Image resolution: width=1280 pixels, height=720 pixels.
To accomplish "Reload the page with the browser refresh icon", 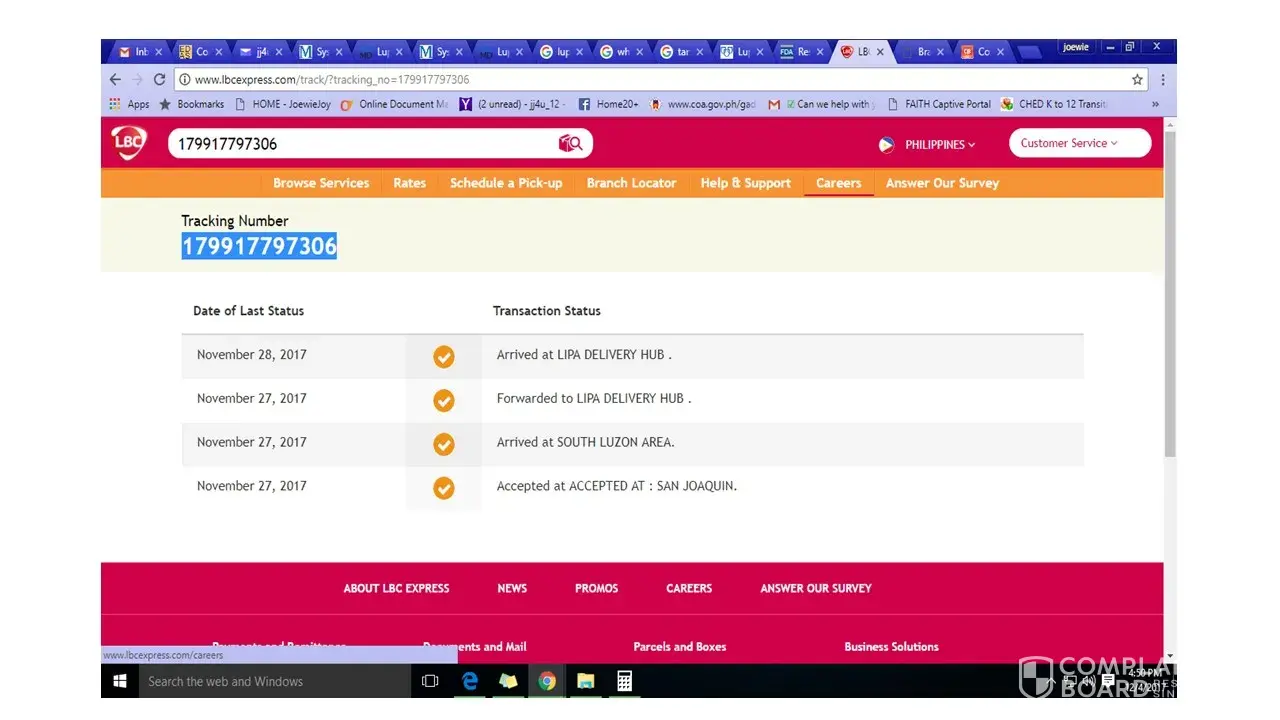I will click(159, 80).
